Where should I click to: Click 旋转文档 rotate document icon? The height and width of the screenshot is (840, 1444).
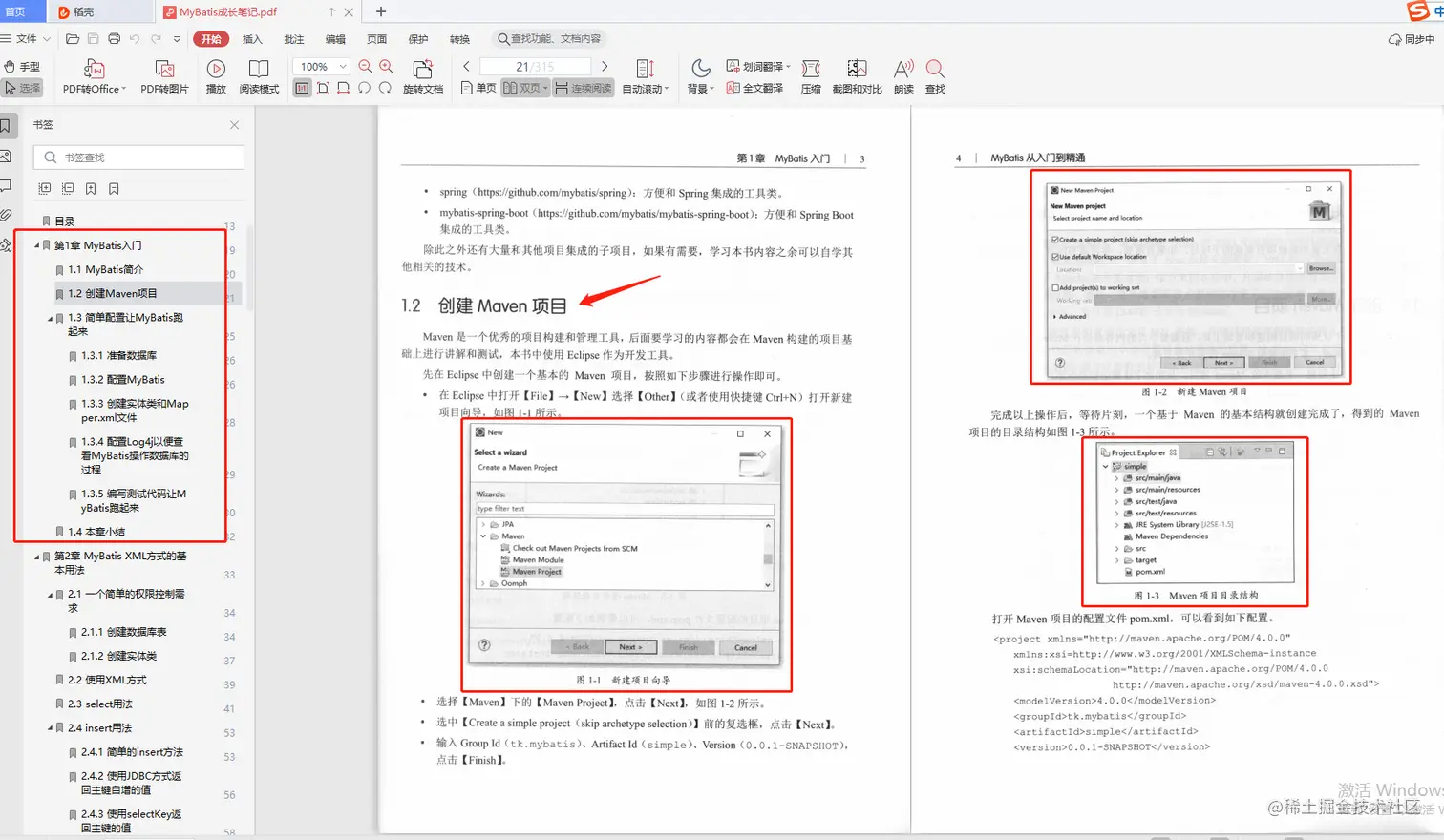[x=423, y=76]
